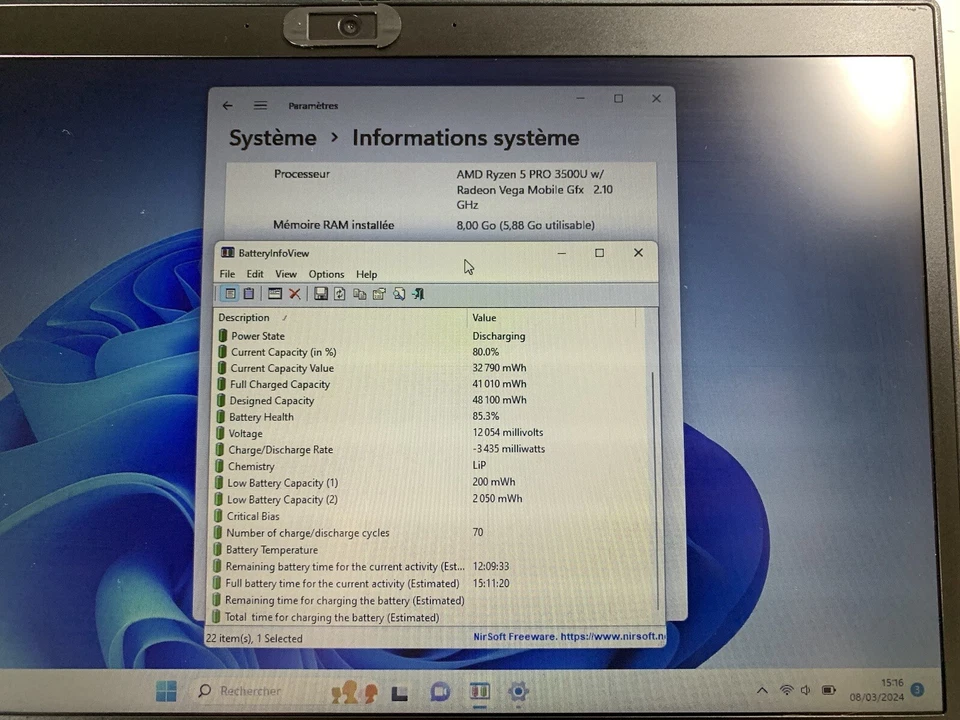Click the BatteryInfoView vertical scrollbar
This screenshot has width=960, height=720.
pos(653,490)
